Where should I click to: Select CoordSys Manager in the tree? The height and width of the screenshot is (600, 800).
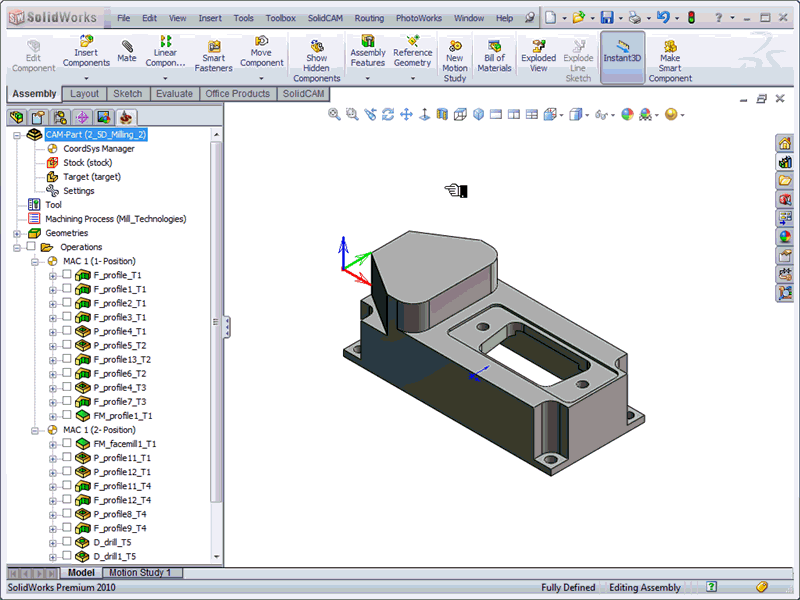(99, 148)
